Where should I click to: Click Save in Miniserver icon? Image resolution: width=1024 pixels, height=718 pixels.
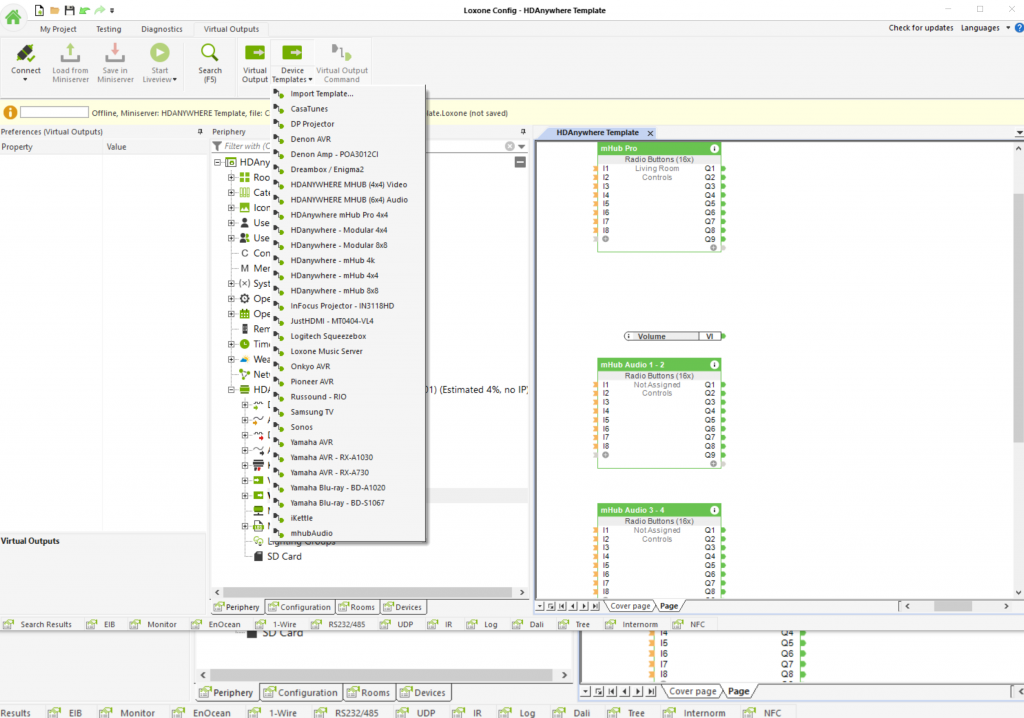point(115,53)
